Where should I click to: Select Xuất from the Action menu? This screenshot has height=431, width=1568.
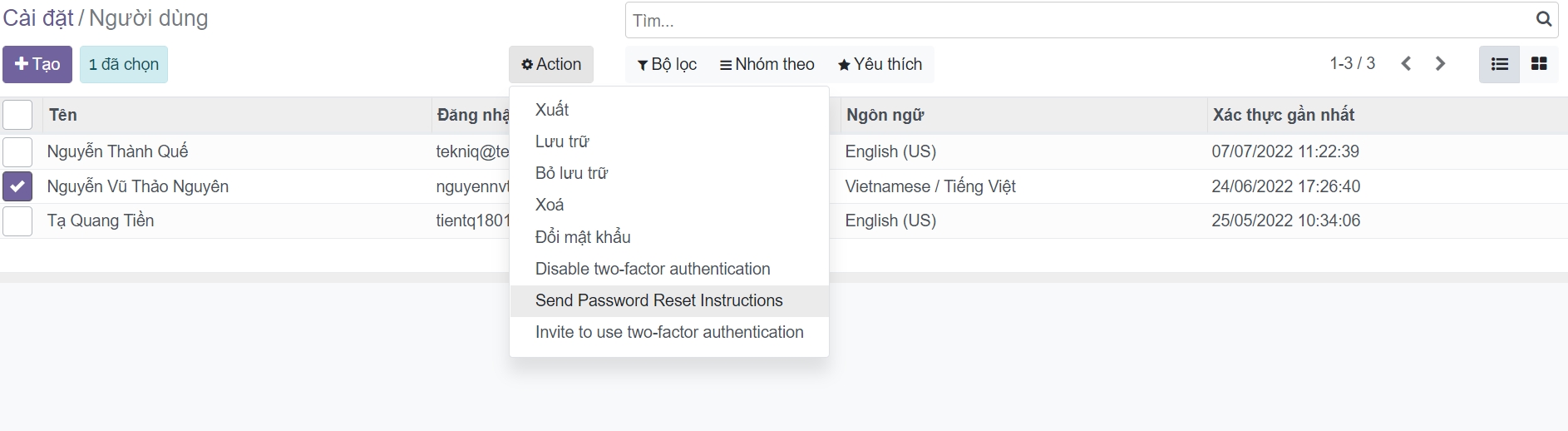tap(552, 110)
